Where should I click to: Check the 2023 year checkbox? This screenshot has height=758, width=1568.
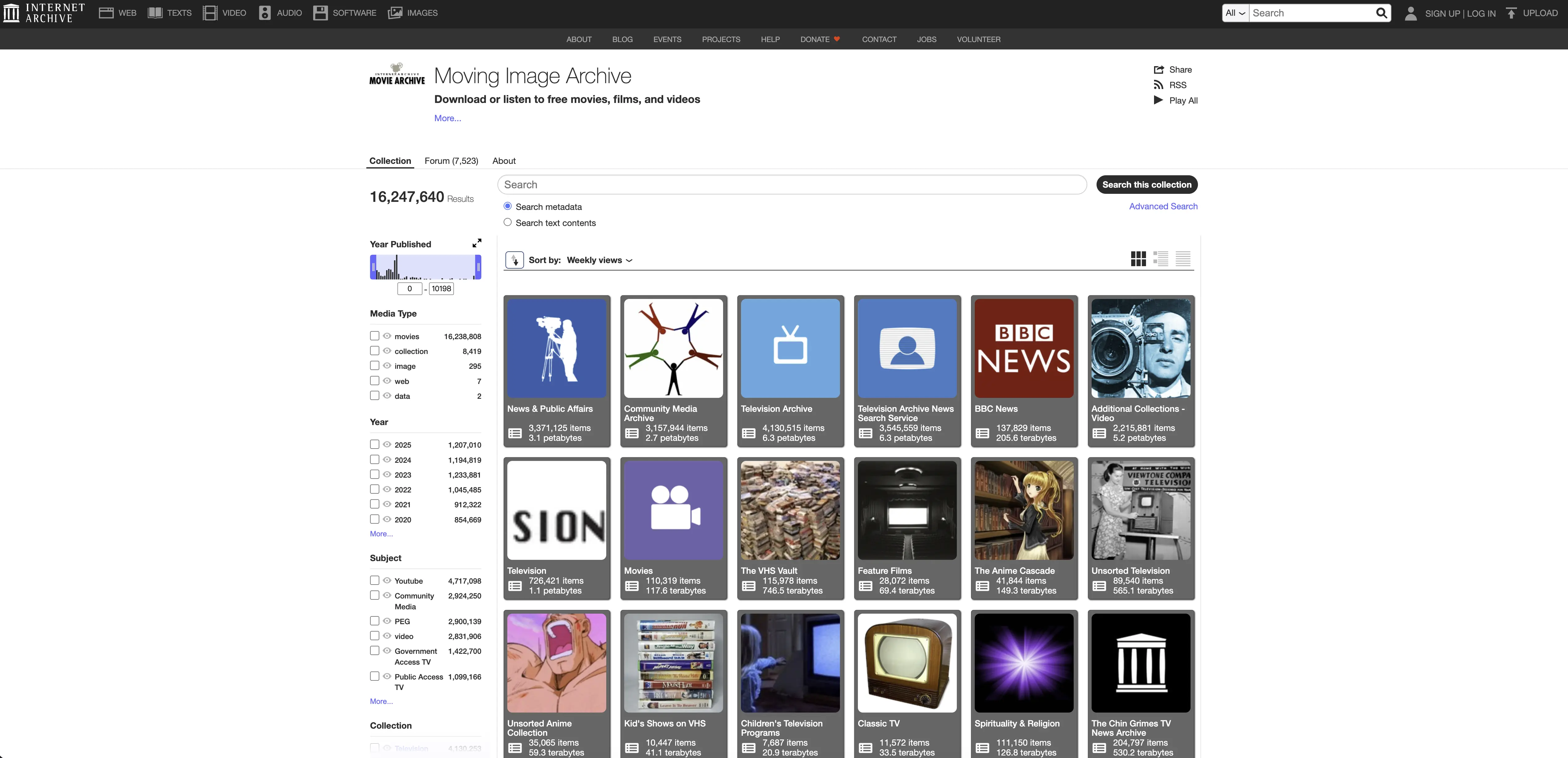tap(375, 474)
